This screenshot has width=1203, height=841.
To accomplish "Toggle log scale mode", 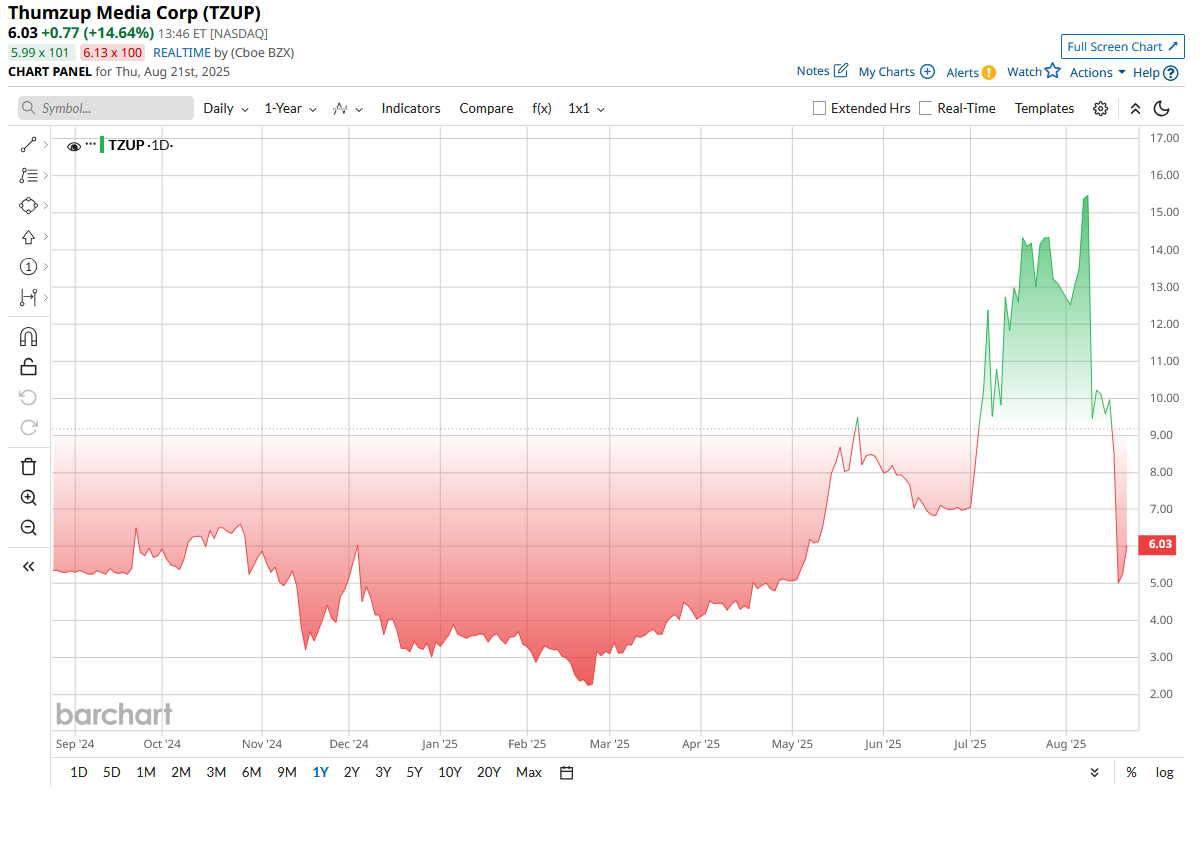I will [1165, 772].
